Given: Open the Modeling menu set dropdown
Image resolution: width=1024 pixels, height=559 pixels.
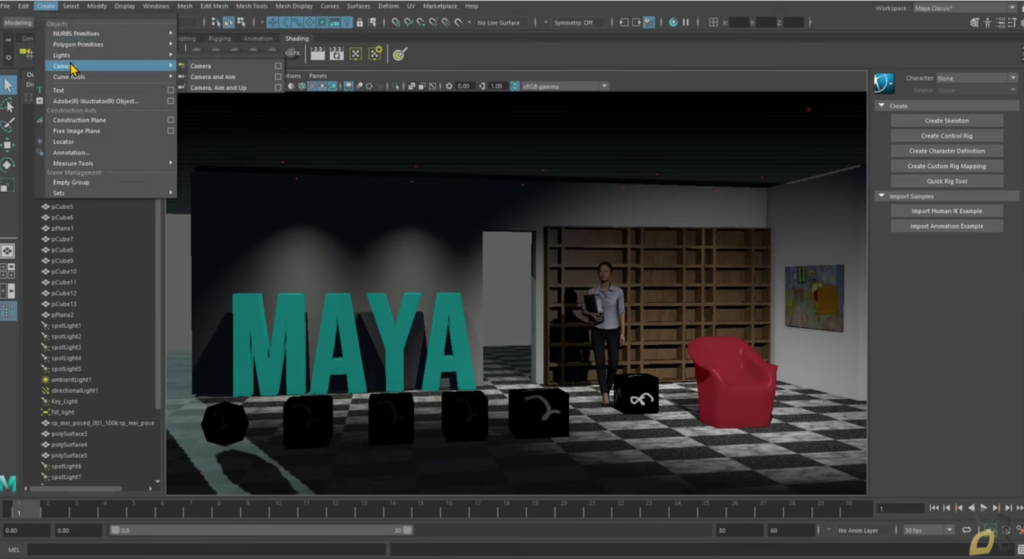Looking at the screenshot, I should click(x=18, y=22).
